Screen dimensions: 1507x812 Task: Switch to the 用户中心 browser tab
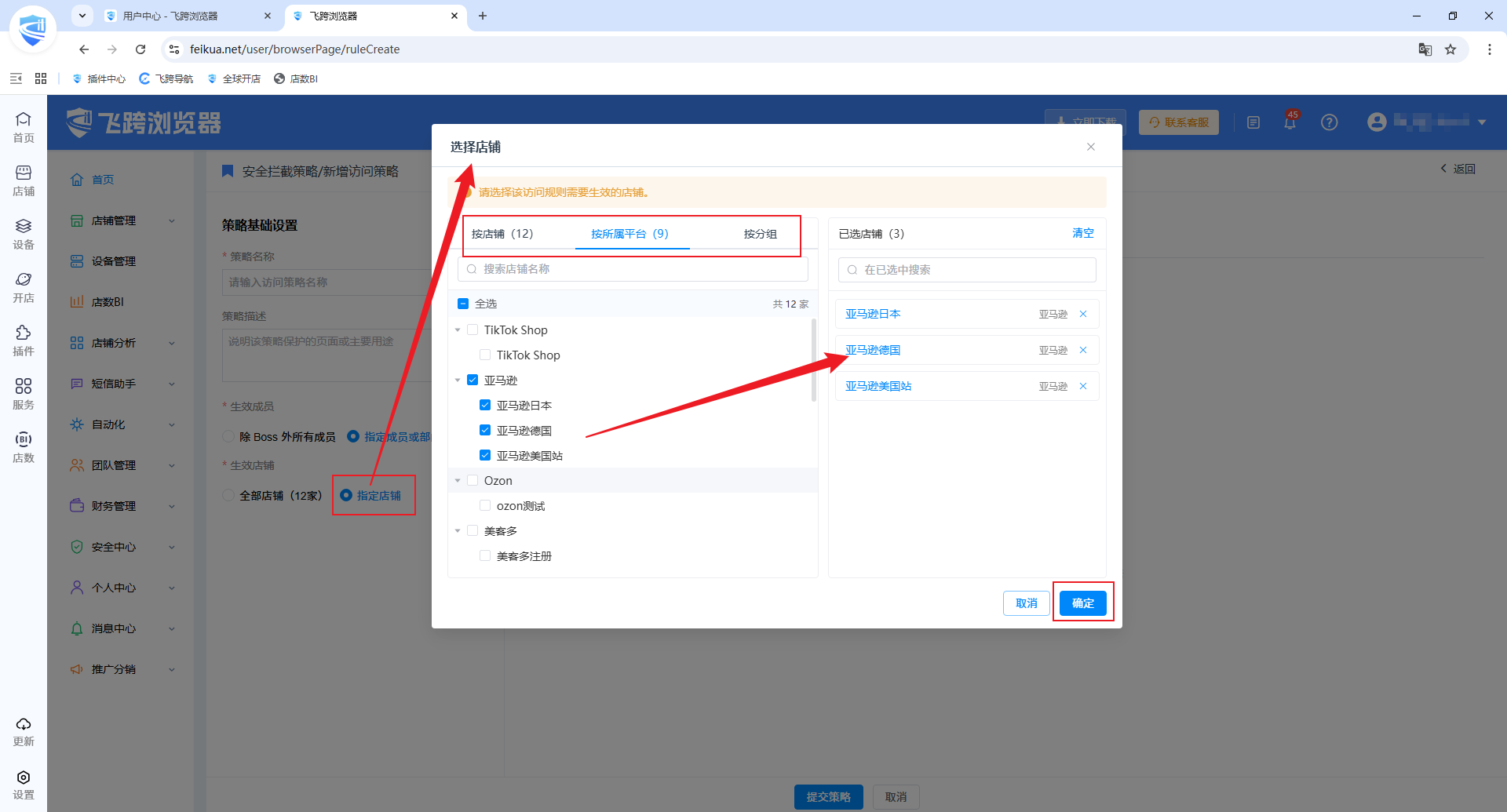pyautogui.click(x=188, y=16)
